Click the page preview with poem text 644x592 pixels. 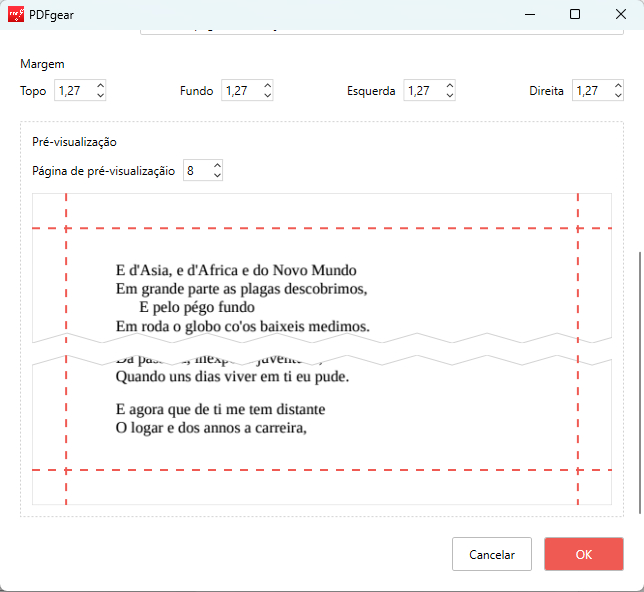pos(321,348)
